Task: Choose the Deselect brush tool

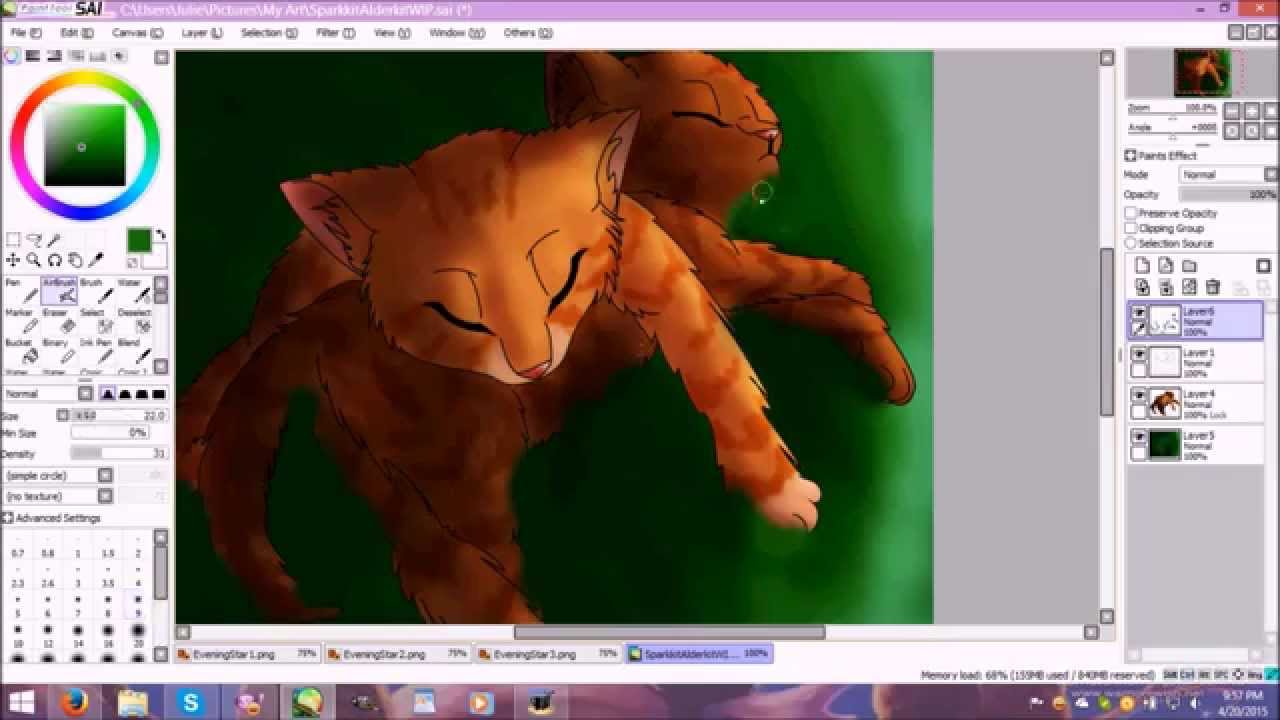Action: (134, 321)
